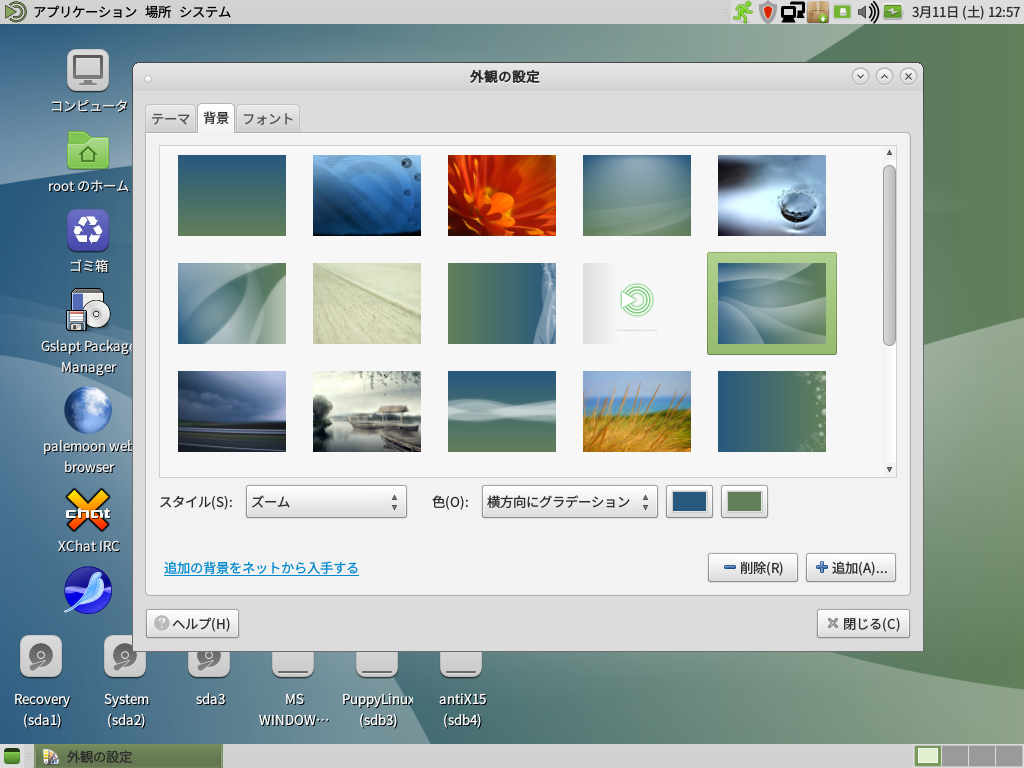The image size is (1024, 768).
Task: Select the white wallpaper with green spiral logo
Action: [637, 304]
